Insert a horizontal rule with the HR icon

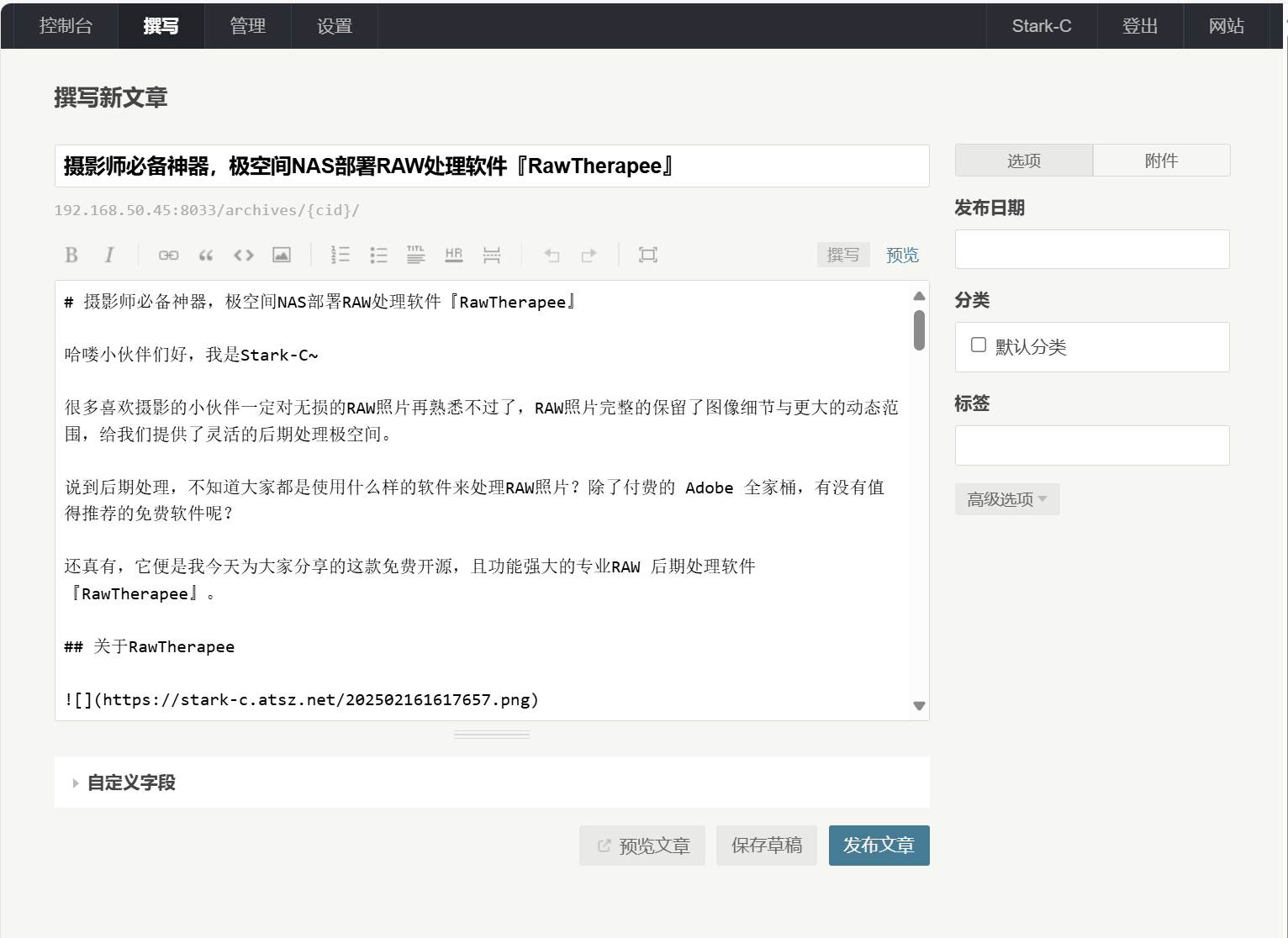click(454, 255)
